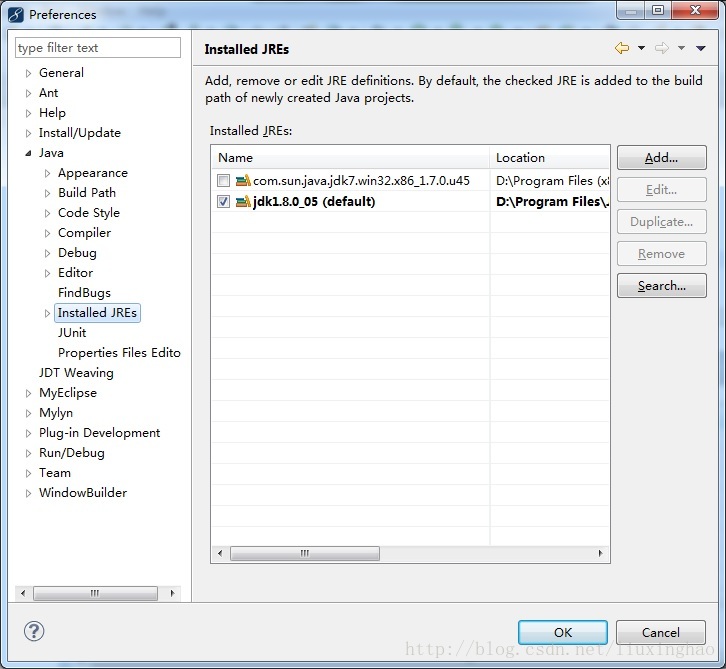Select JDT Weaving in the tree
Image resolution: width=726 pixels, height=669 pixels.
coord(76,373)
